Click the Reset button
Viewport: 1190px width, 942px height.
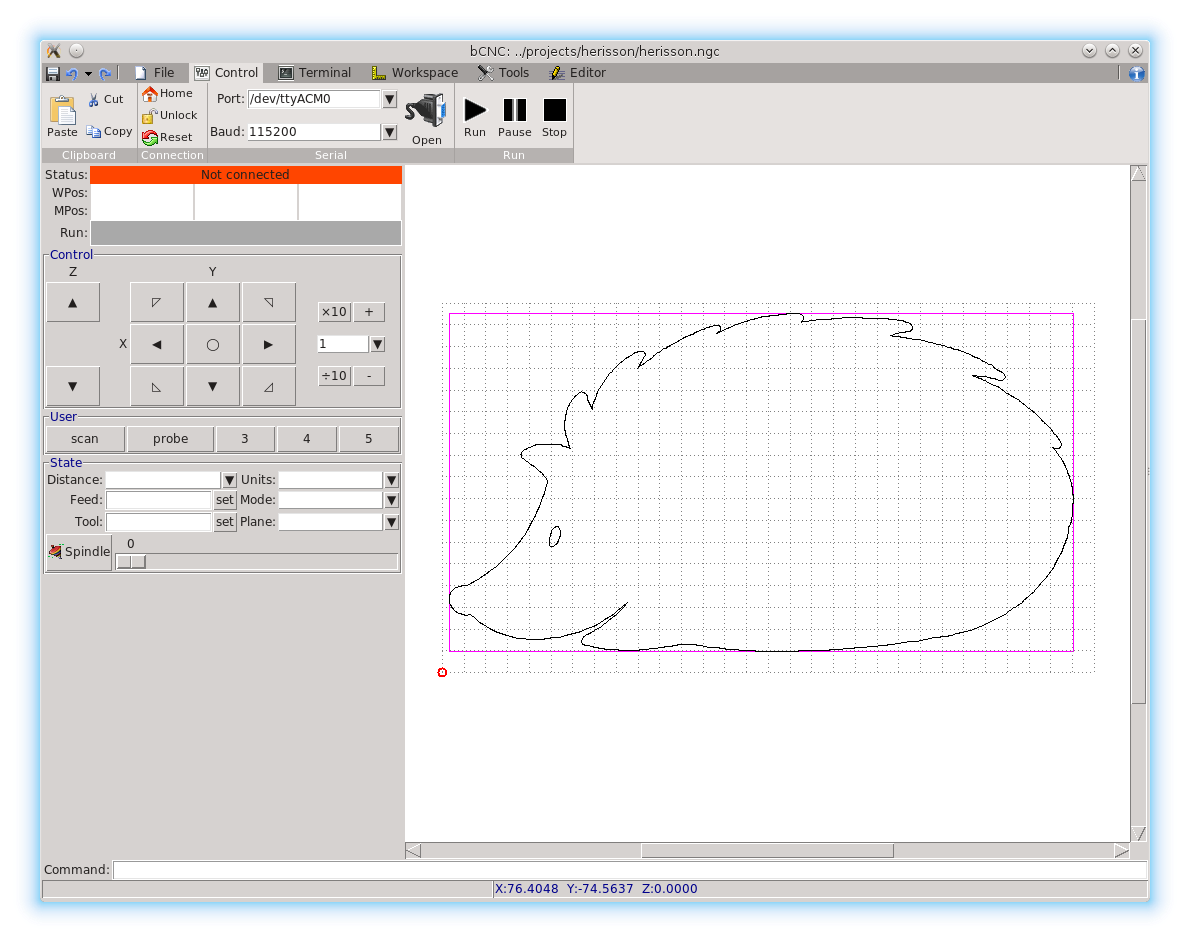pos(168,137)
